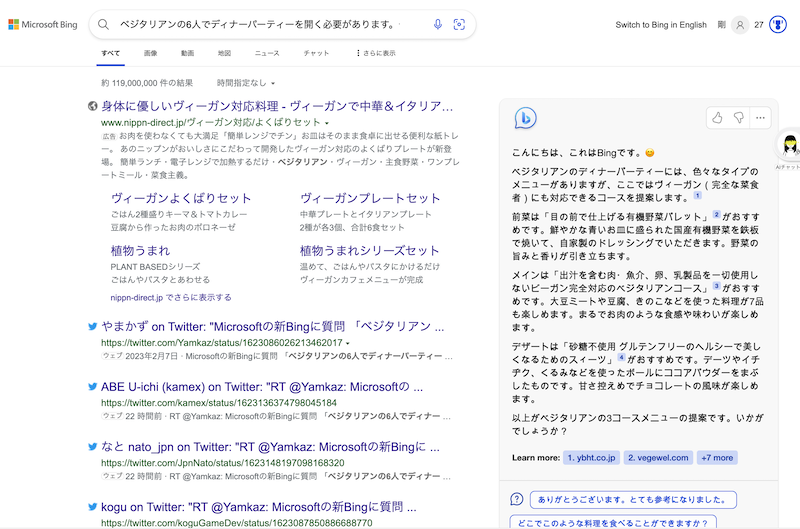Screen dimensions: 800x529
Task: Switch to the 地図 tab
Action: click(224, 53)
